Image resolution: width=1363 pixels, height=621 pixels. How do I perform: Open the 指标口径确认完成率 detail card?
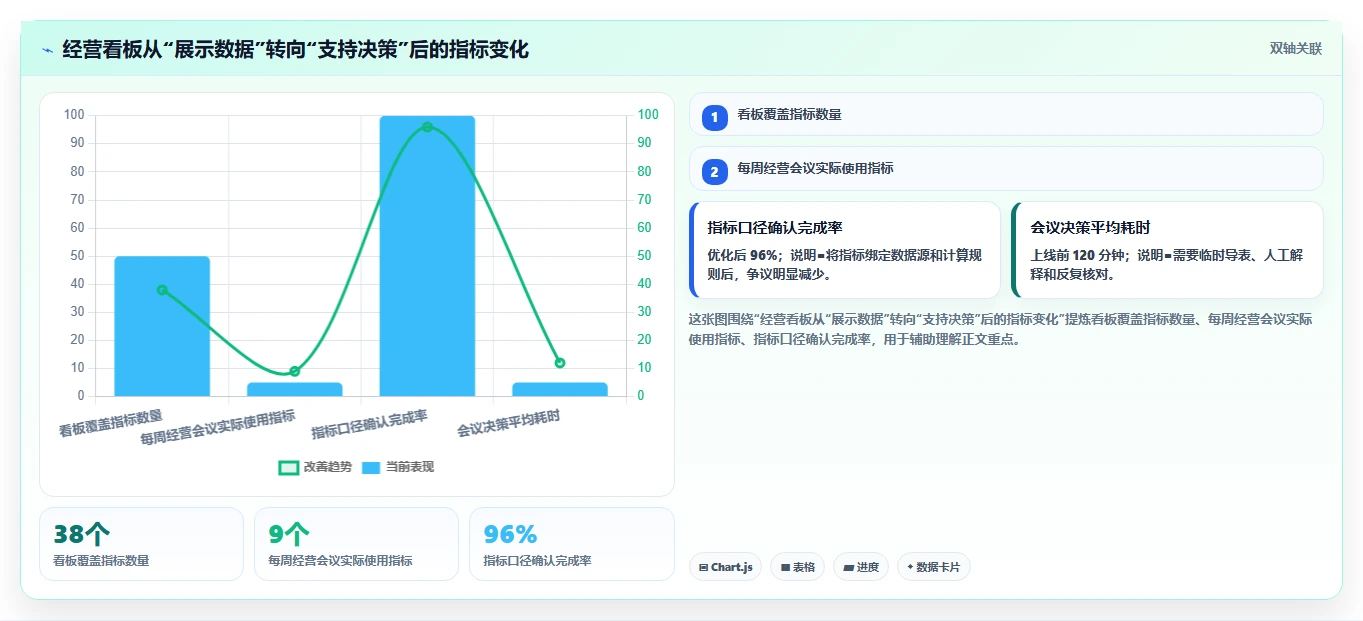coord(845,250)
